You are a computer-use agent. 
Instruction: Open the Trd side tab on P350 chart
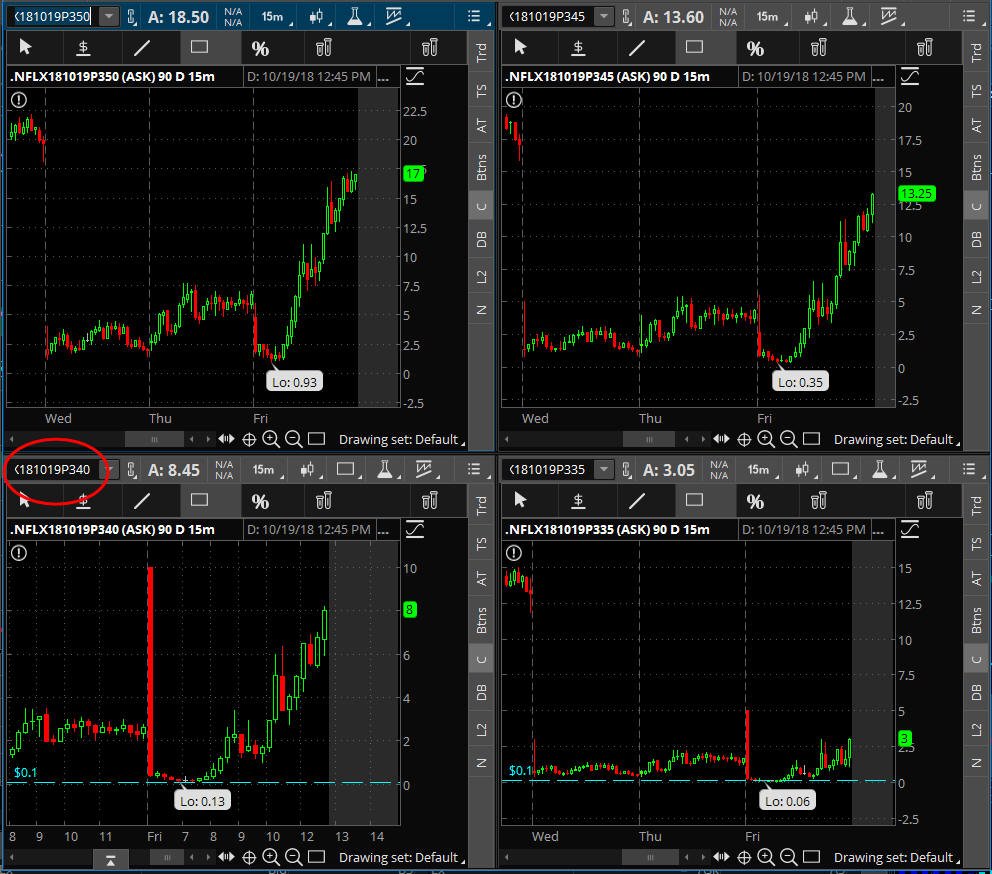[x=481, y=53]
